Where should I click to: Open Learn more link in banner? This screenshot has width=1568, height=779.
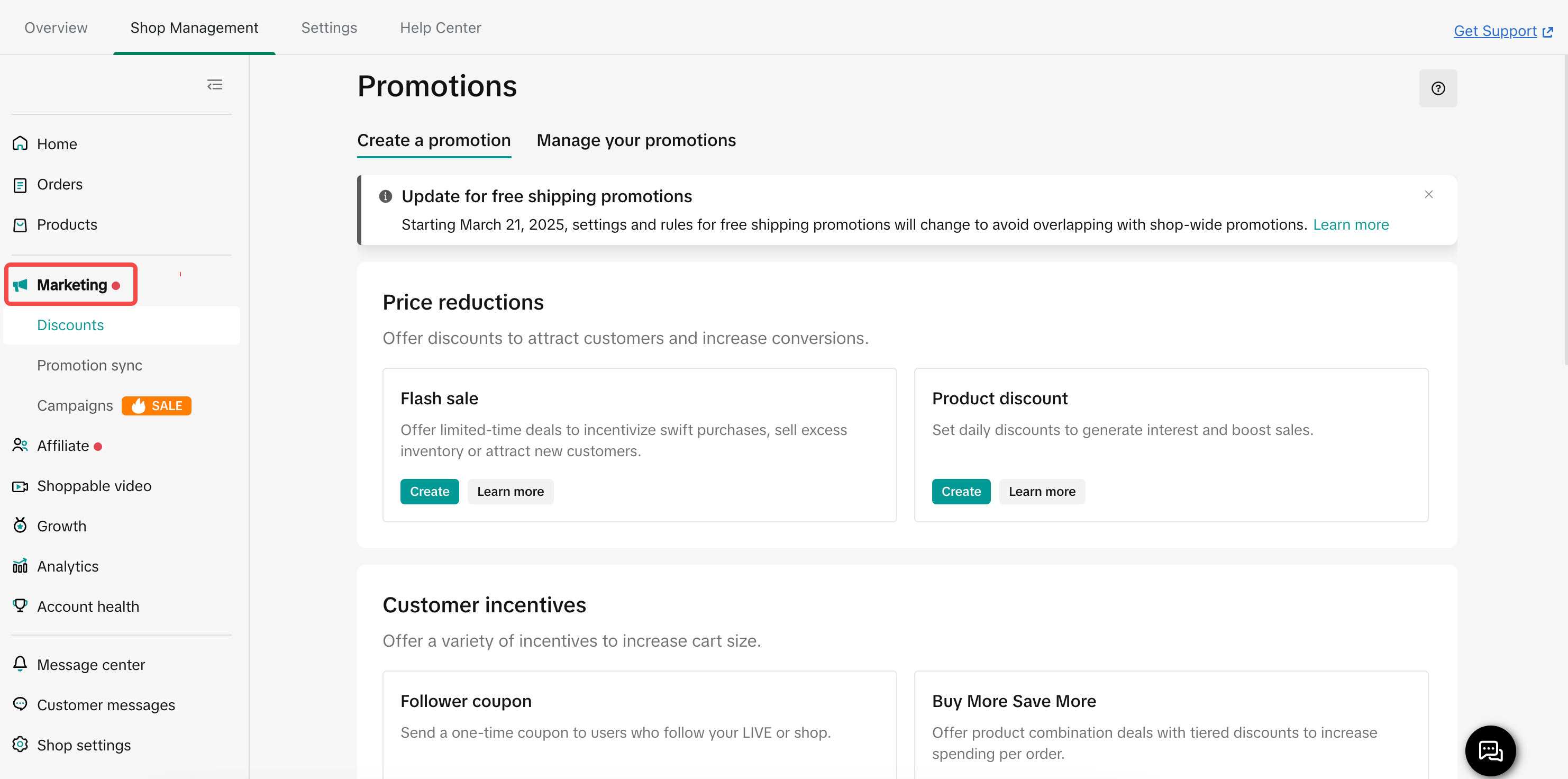point(1350,225)
